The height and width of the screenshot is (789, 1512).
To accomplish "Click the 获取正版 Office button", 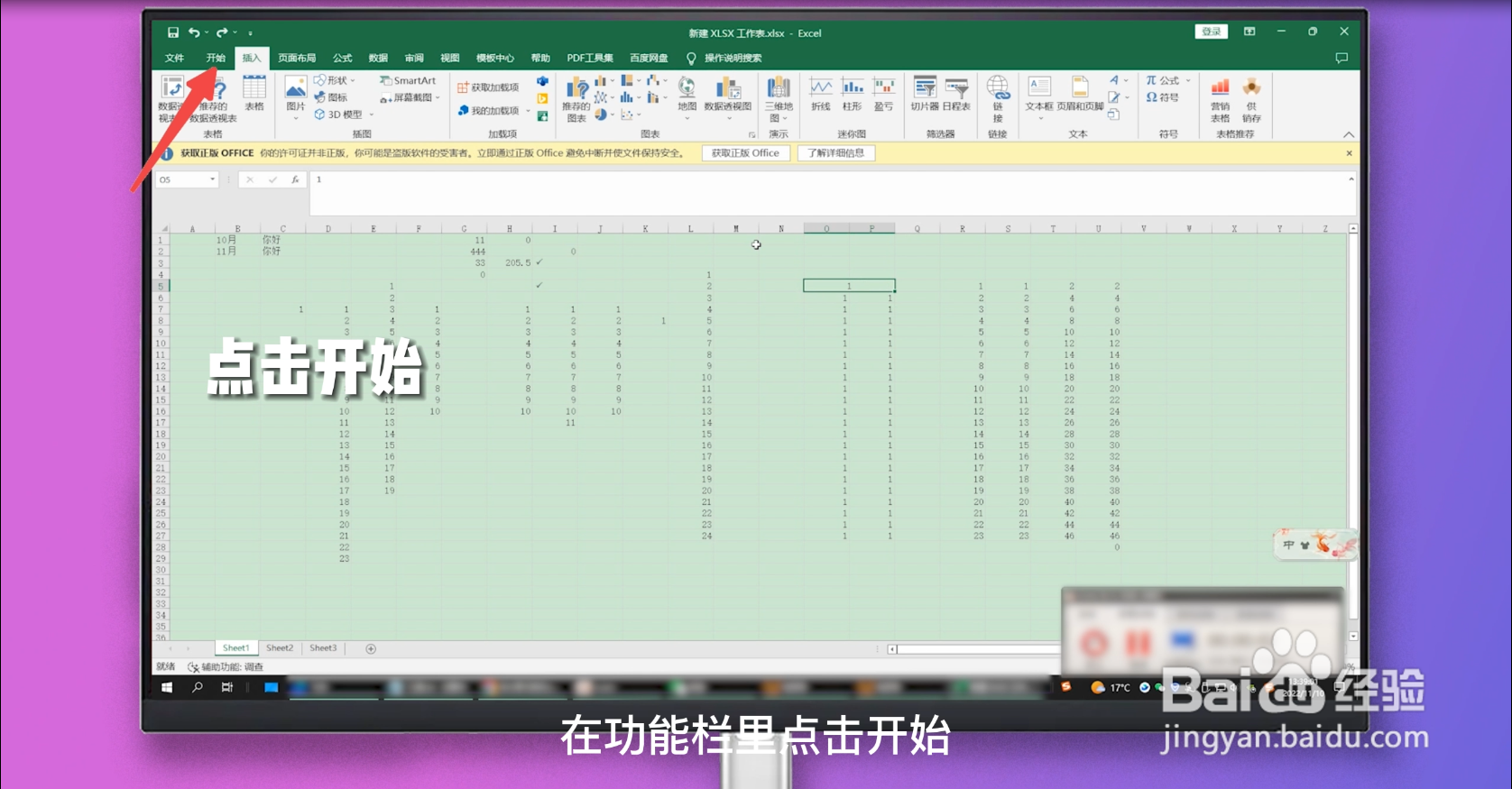I will [x=745, y=153].
